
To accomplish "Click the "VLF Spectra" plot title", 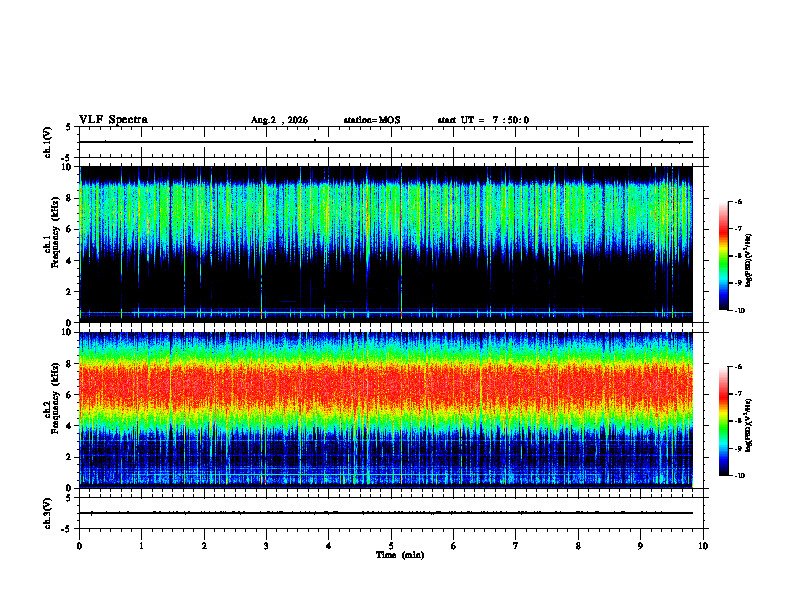I will point(113,120).
